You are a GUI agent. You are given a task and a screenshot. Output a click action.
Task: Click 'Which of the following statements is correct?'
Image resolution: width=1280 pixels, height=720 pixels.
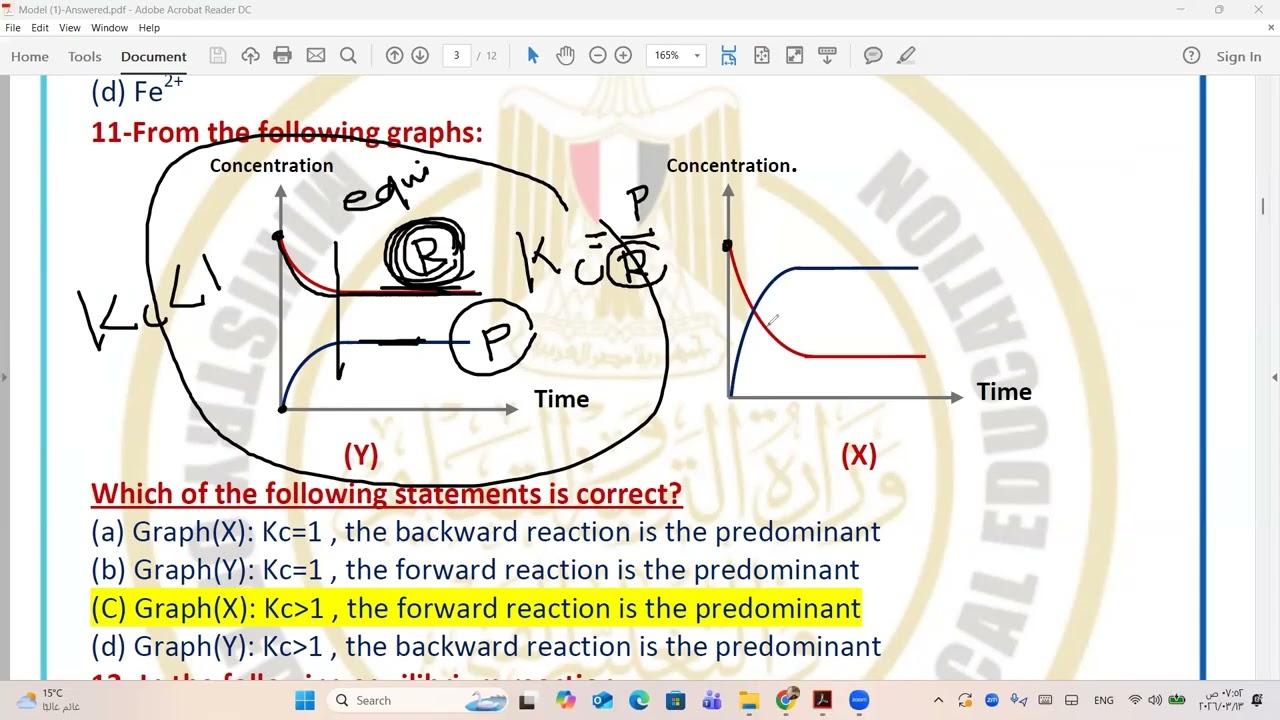point(386,494)
